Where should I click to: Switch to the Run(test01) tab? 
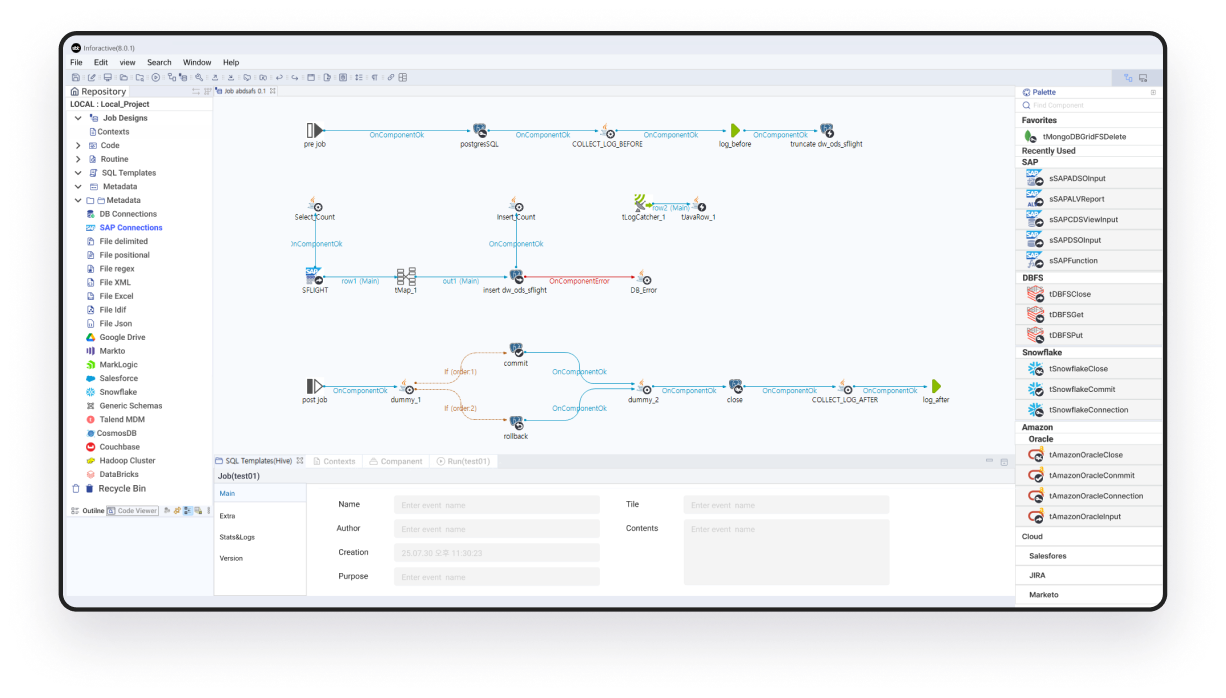tap(464, 461)
